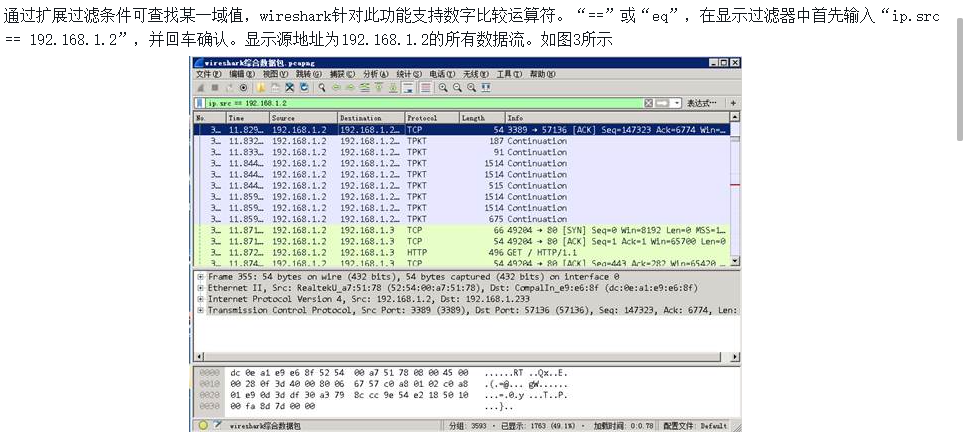This screenshot has height=438, width=963.
Task: Toggle packet colorization rules
Action: [x=425, y=88]
